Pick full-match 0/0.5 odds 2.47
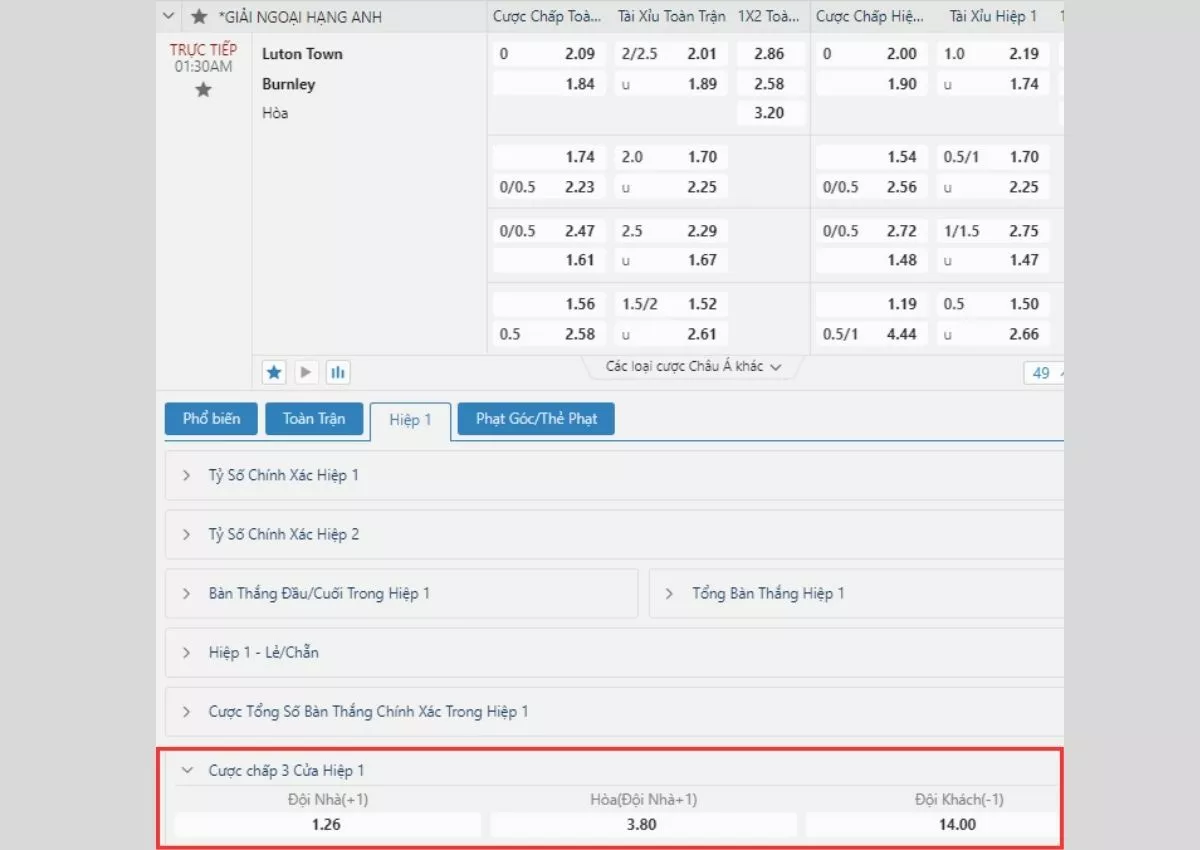Screen dimensions: 1200x850 (548, 231)
